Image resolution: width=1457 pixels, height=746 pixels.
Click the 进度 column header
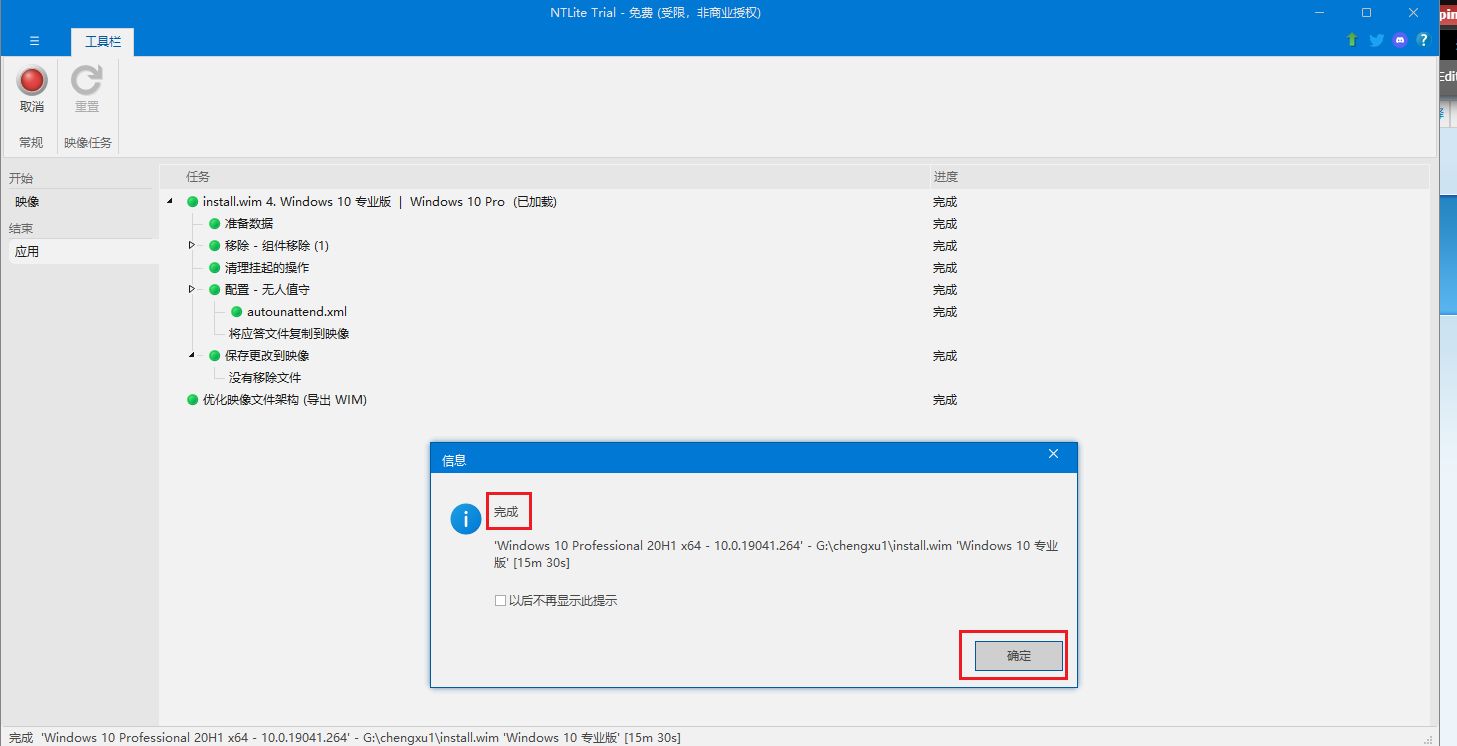click(945, 177)
